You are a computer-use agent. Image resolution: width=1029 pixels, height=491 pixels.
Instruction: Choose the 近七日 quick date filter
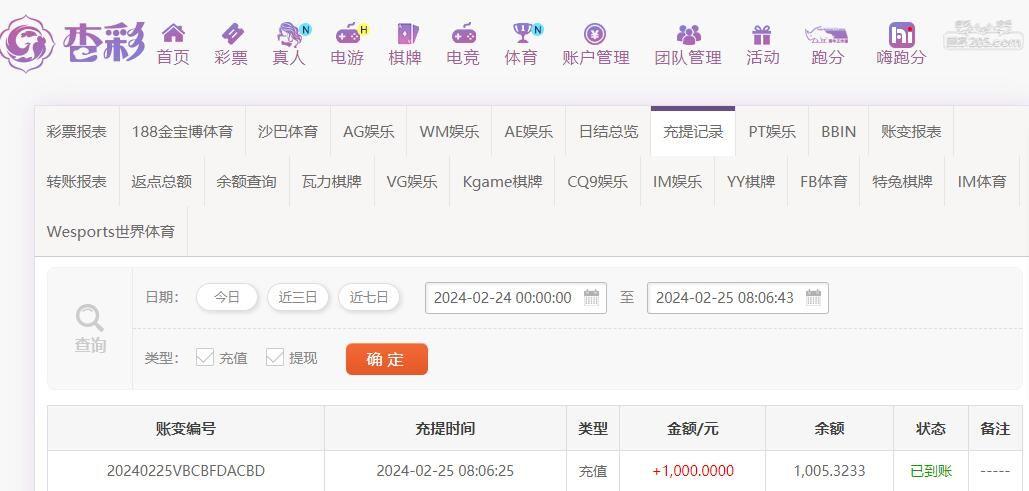tap(369, 297)
